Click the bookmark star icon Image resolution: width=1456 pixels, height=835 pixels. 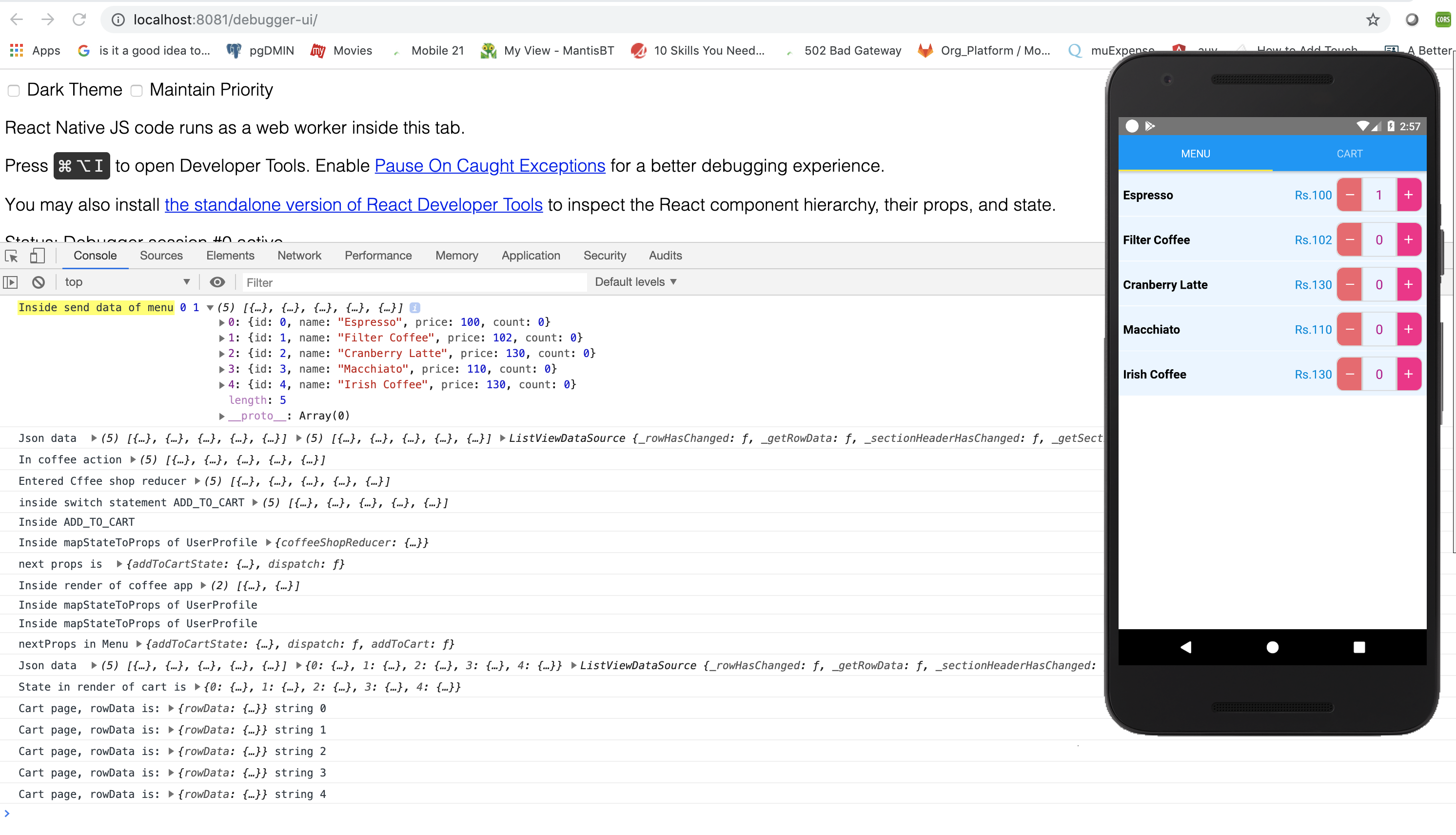pyautogui.click(x=1372, y=20)
